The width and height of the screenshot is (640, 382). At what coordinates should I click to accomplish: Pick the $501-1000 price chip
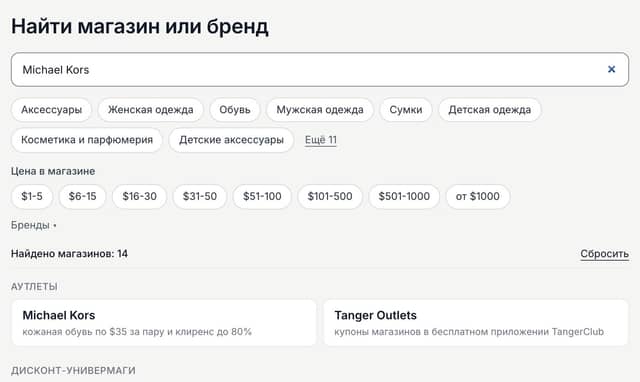(404, 196)
